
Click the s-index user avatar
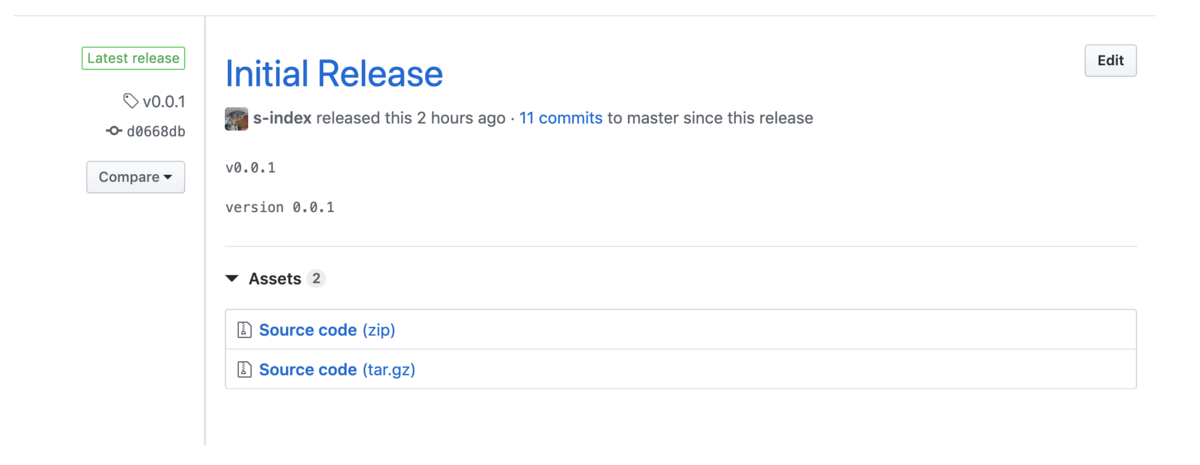pos(236,119)
